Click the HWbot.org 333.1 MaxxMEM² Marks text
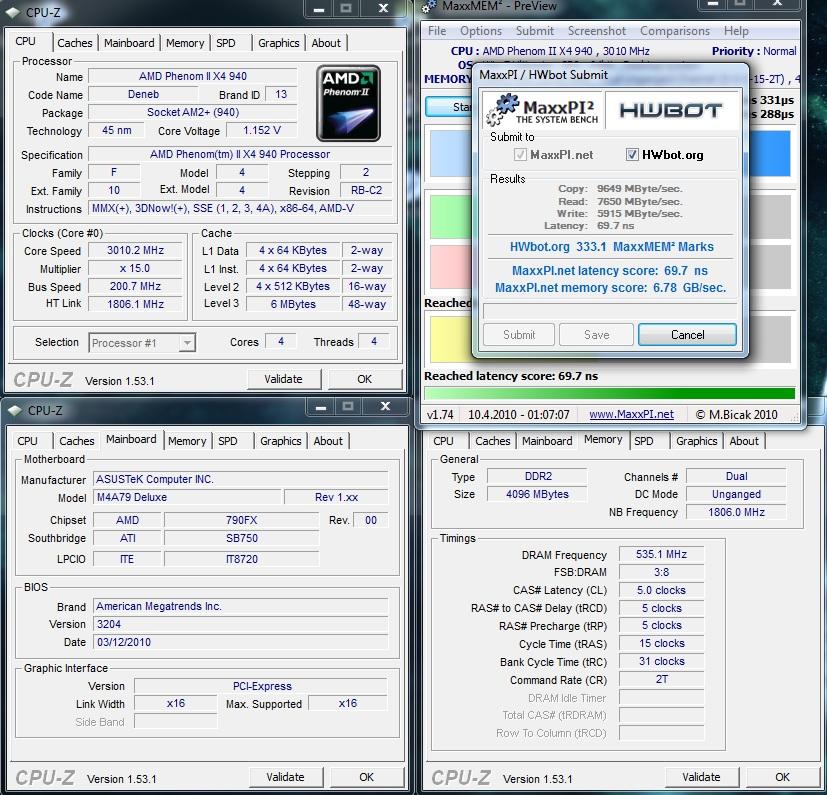 611,246
